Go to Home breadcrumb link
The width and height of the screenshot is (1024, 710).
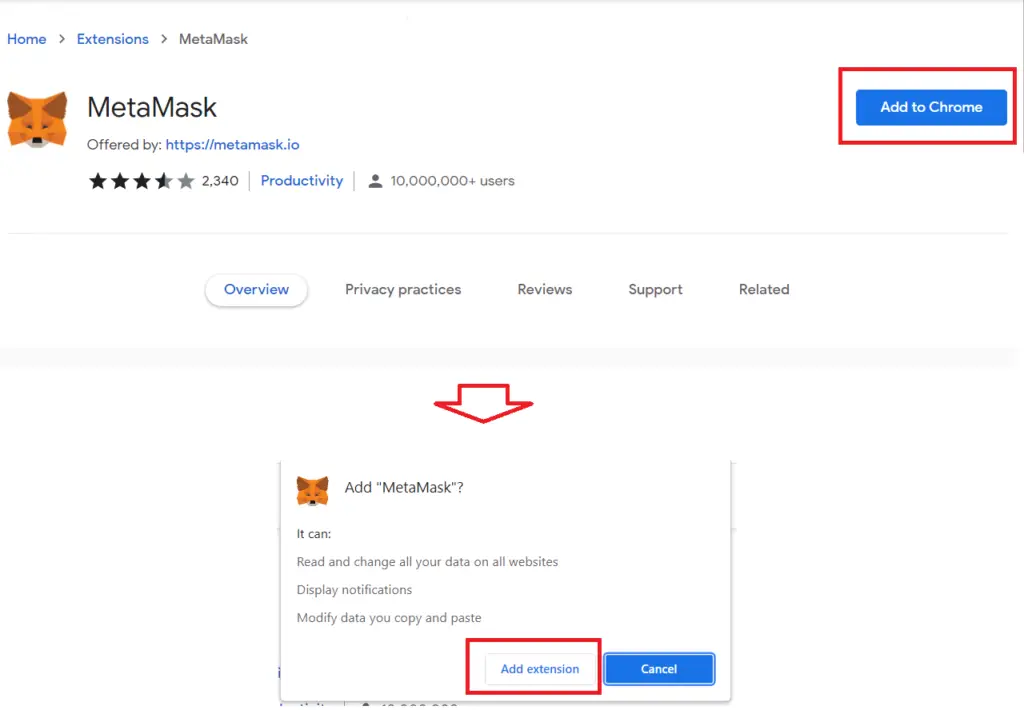pyautogui.click(x=27, y=39)
